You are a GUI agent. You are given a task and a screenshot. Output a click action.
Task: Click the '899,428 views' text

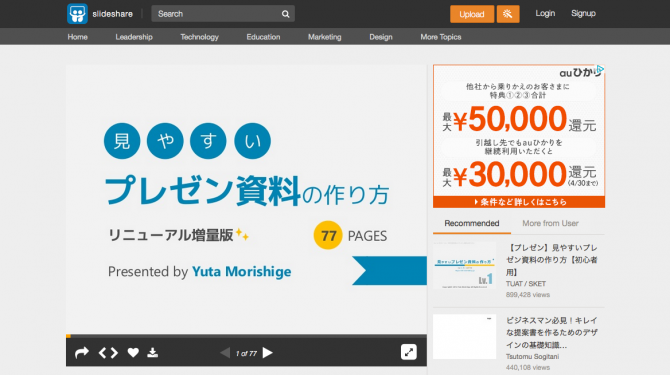point(528,295)
